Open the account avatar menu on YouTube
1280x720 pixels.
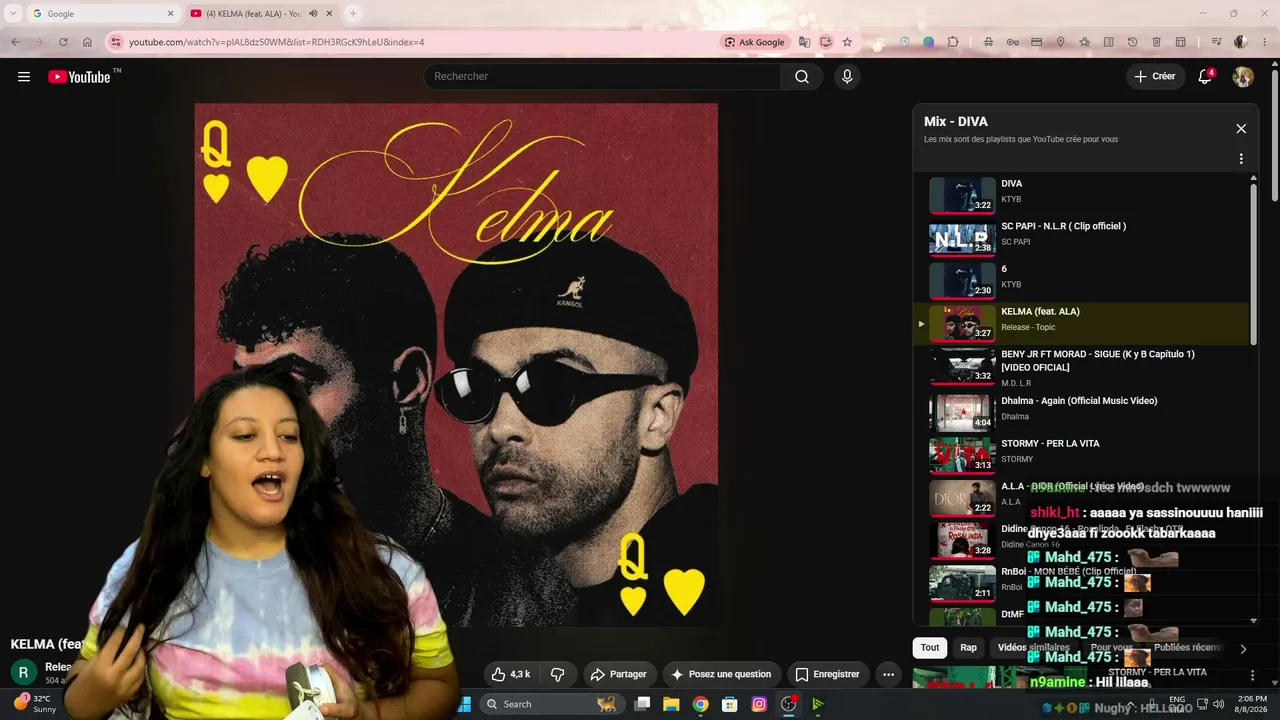[1243, 77]
